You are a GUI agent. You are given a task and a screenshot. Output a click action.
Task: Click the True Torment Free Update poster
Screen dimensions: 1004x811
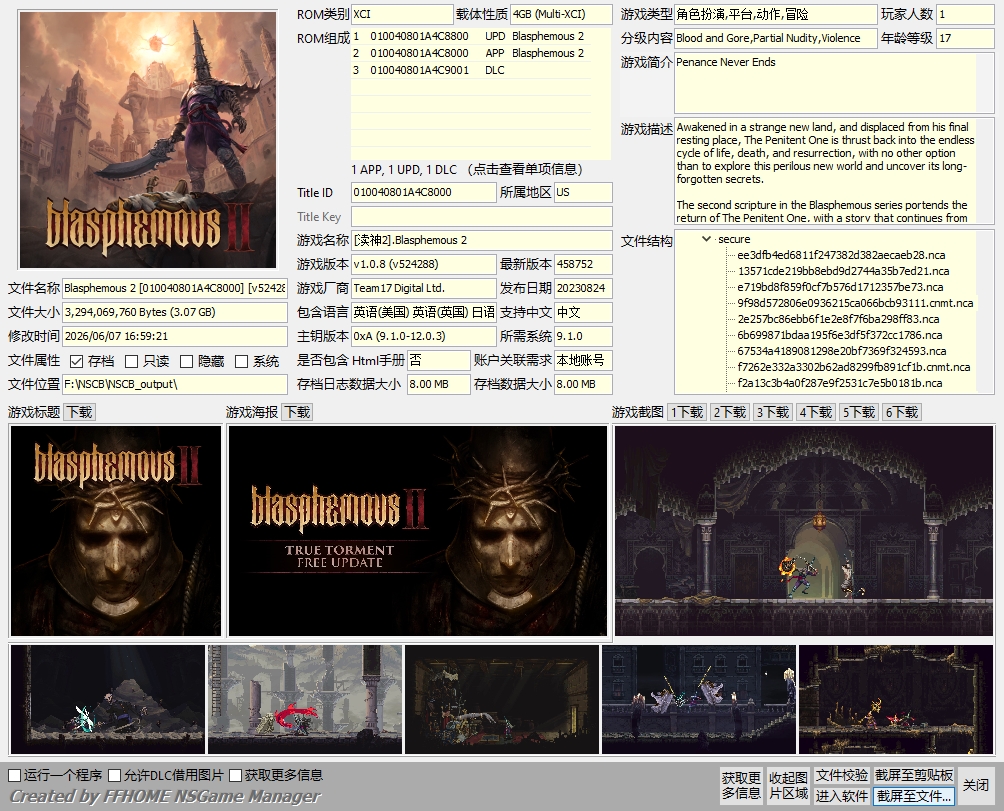[x=417, y=531]
